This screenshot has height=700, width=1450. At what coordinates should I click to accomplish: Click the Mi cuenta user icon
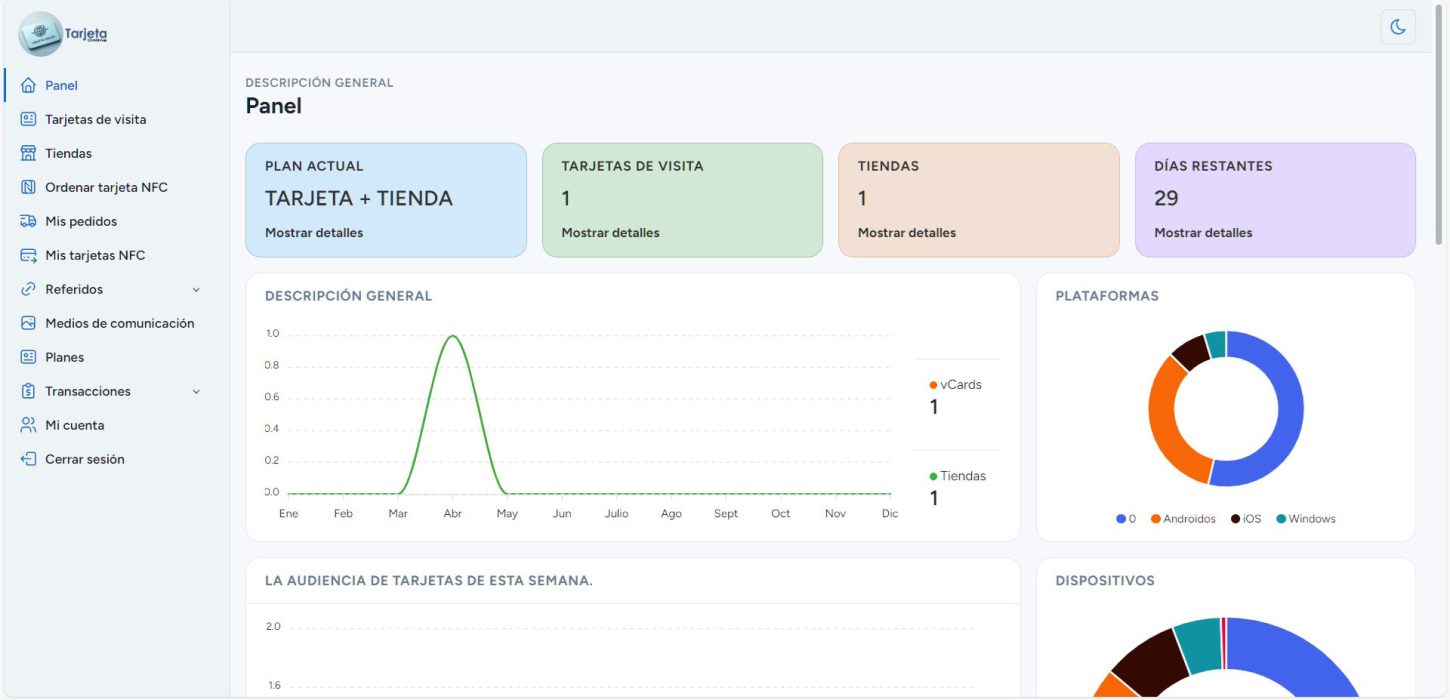[x=28, y=426]
